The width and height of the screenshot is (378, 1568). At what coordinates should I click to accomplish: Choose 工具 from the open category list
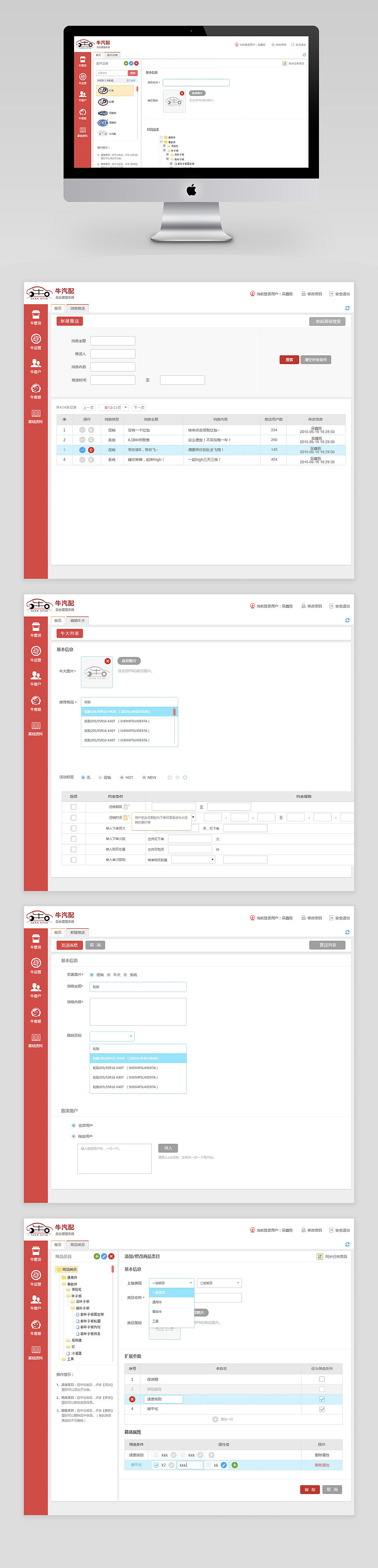[x=171, y=1321]
